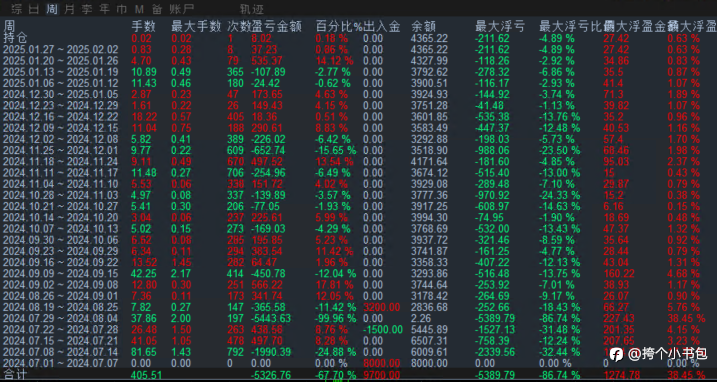
Task: Open the 币 tab
Action: click(x=122, y=9)
